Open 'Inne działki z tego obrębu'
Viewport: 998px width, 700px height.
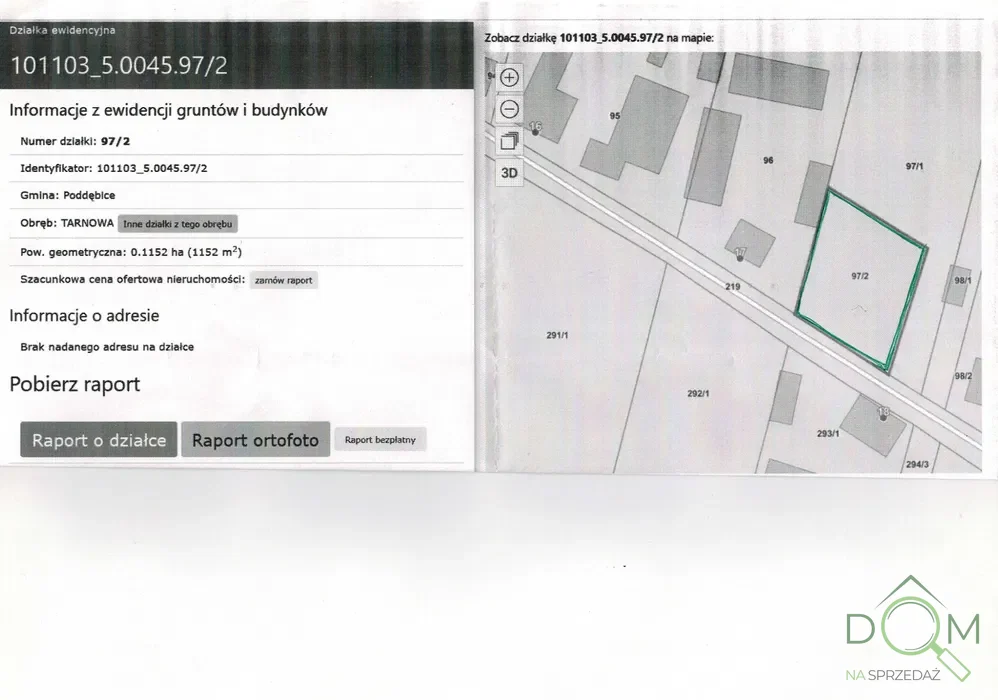[x=178, y=224]
